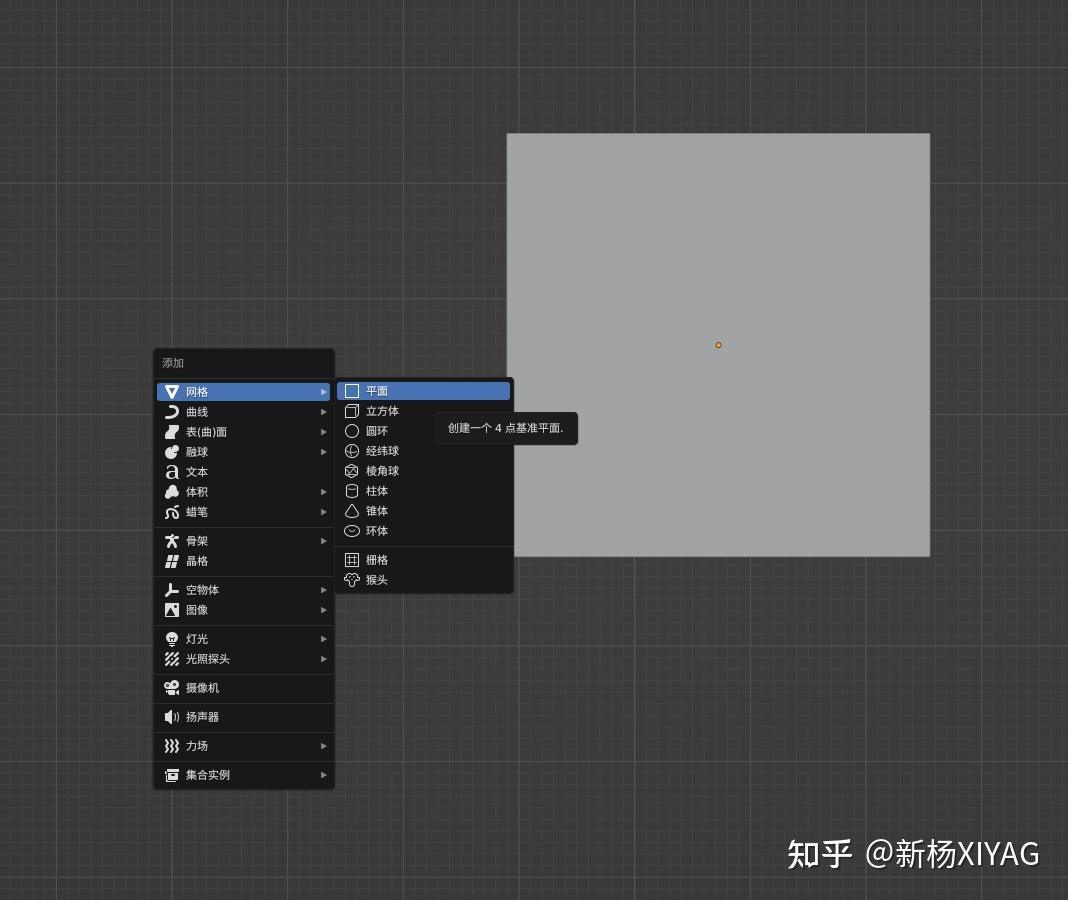Click the 体积 volume cloud icon
This screenshot has width=1068, height=900.
click(x=172, y=492)
